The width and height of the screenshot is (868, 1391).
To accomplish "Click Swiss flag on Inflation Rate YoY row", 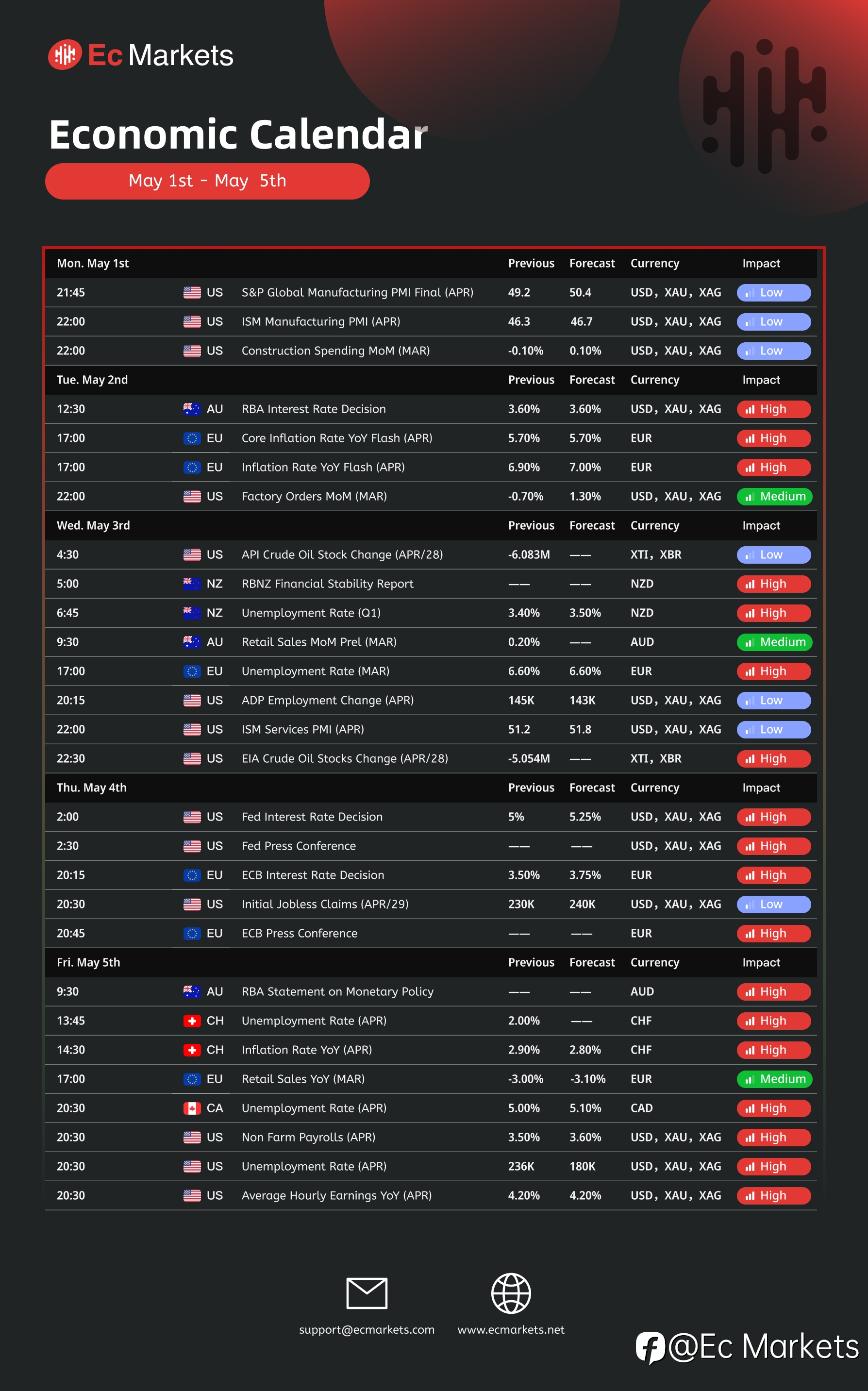I will [192, 1050].
